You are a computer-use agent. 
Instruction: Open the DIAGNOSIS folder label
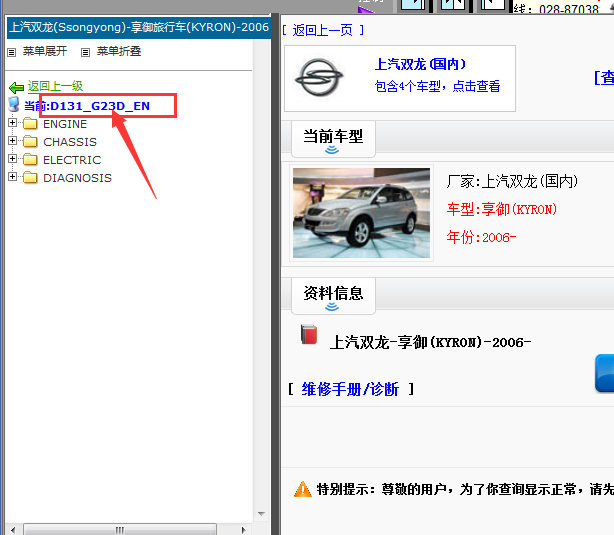click(x=78, y=178)
